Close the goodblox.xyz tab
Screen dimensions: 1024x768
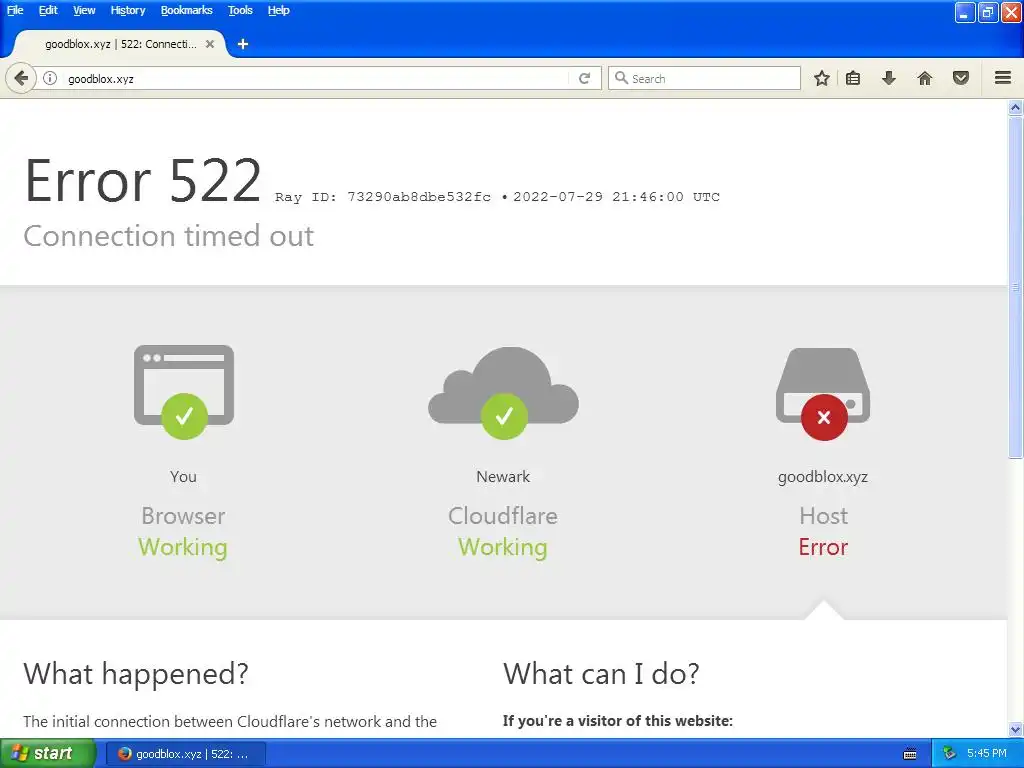pos(210,44)
